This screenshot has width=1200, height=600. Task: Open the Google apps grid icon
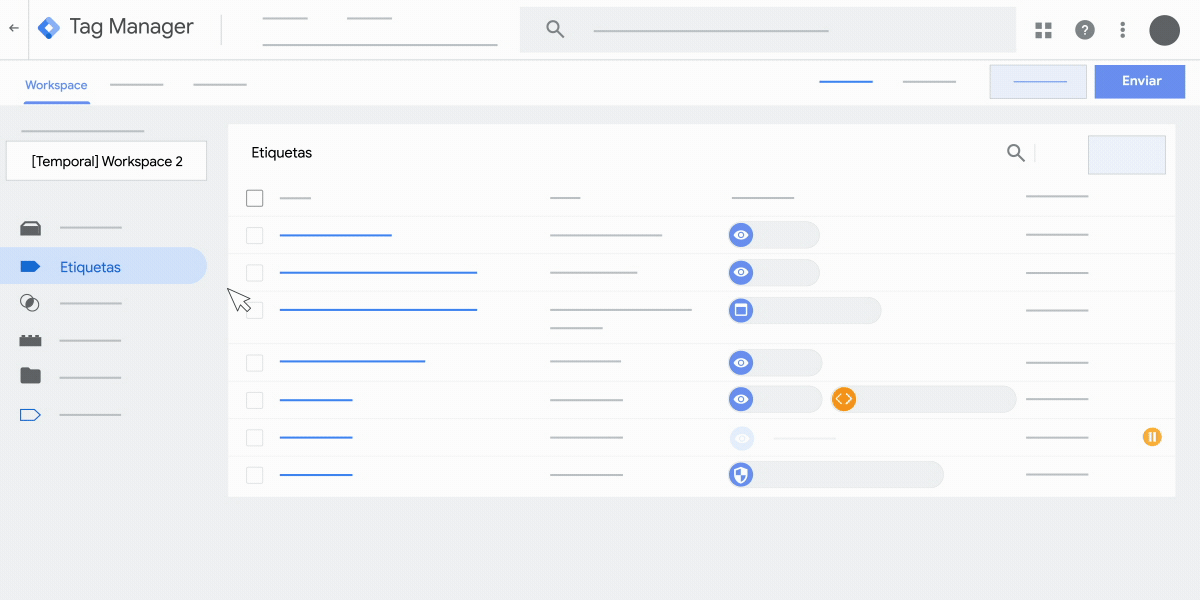1043,30
